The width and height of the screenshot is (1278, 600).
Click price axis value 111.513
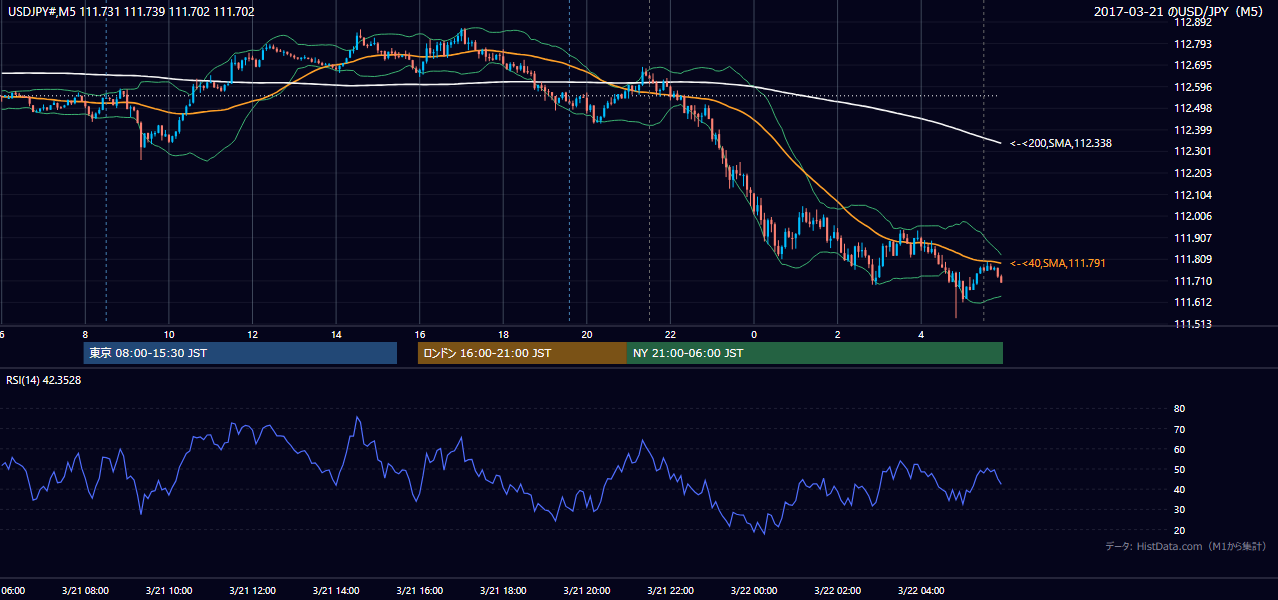click(x=1192, y=324)
